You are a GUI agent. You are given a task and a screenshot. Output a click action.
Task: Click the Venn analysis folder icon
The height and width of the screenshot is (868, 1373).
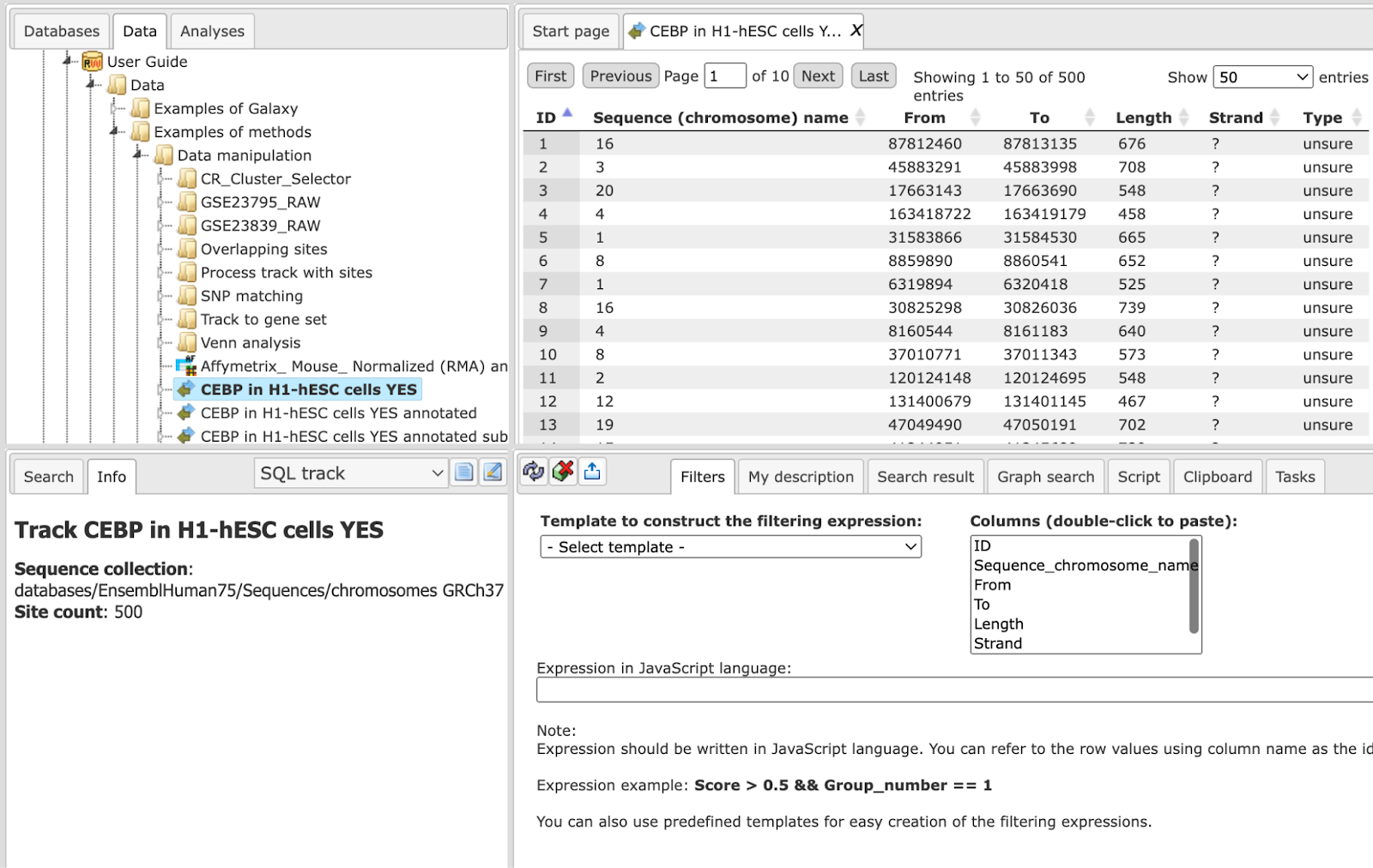coord(186,342)
